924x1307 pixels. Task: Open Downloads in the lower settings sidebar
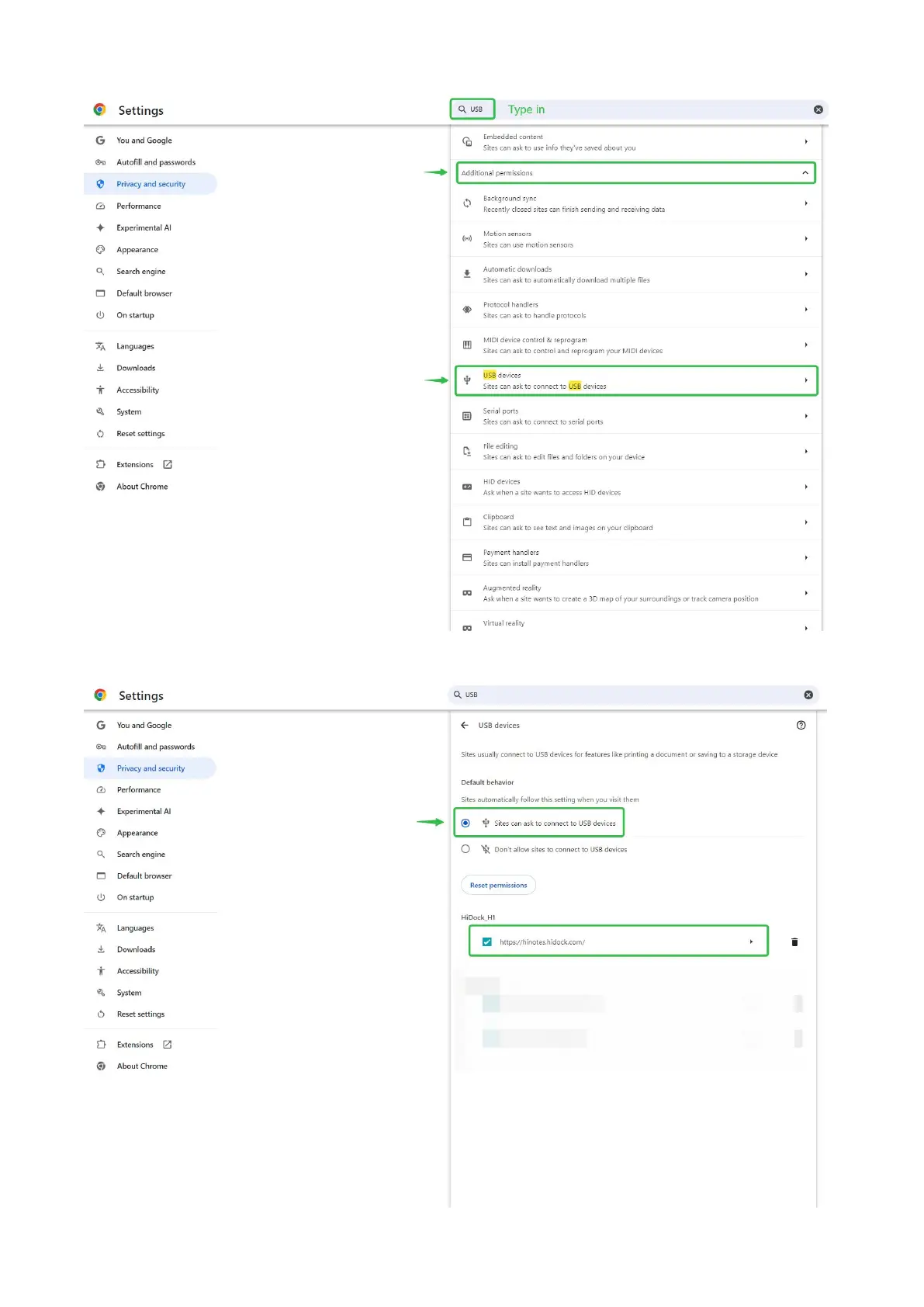pyautogui.click(x=136, y=949)
